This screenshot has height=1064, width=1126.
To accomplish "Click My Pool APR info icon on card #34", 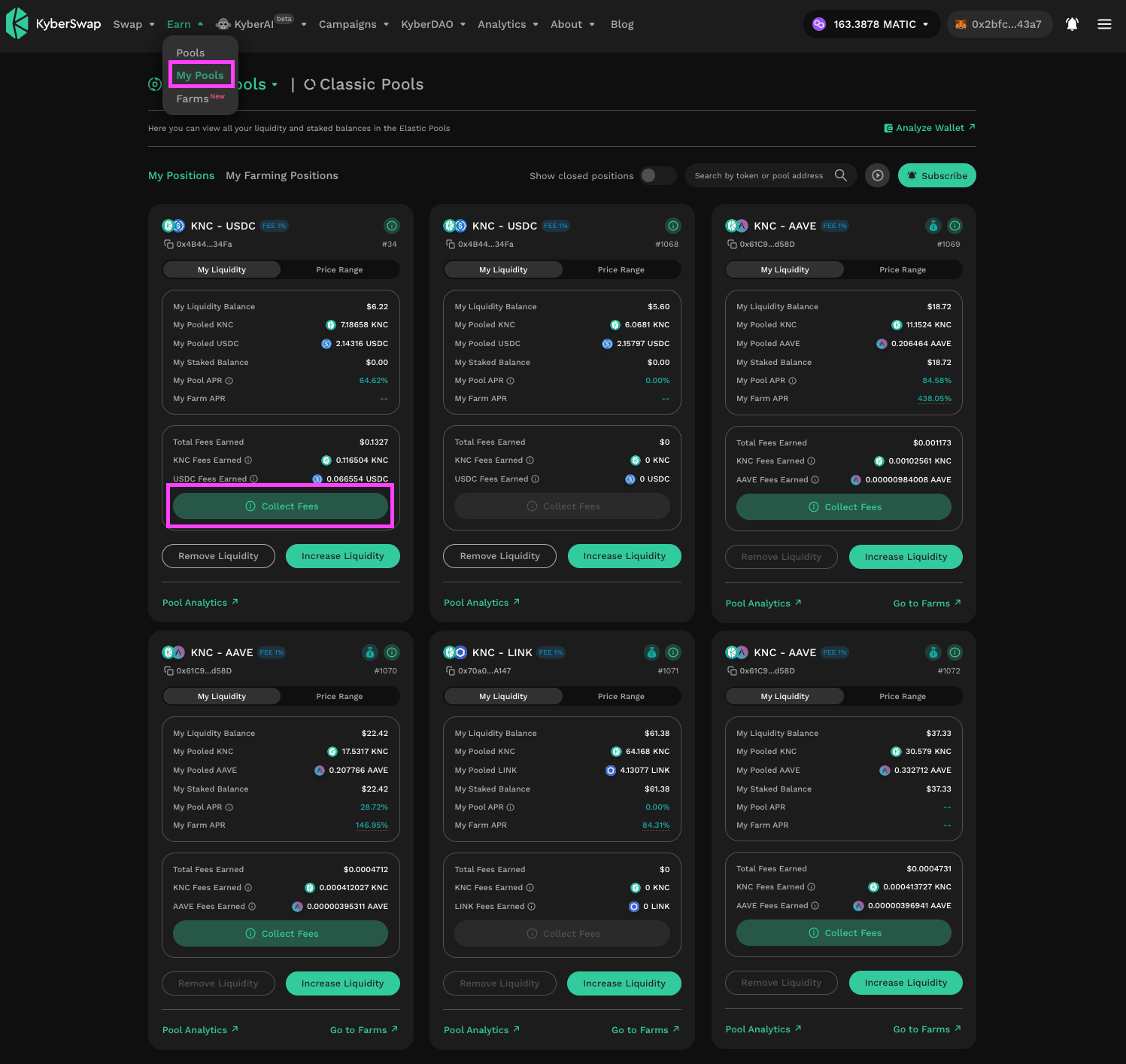I will click(229, 381).
